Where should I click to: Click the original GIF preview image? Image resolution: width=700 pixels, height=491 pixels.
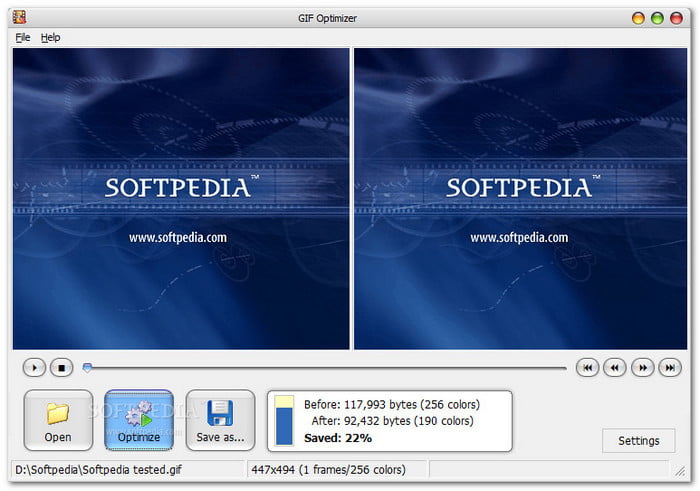pos(181,199)
